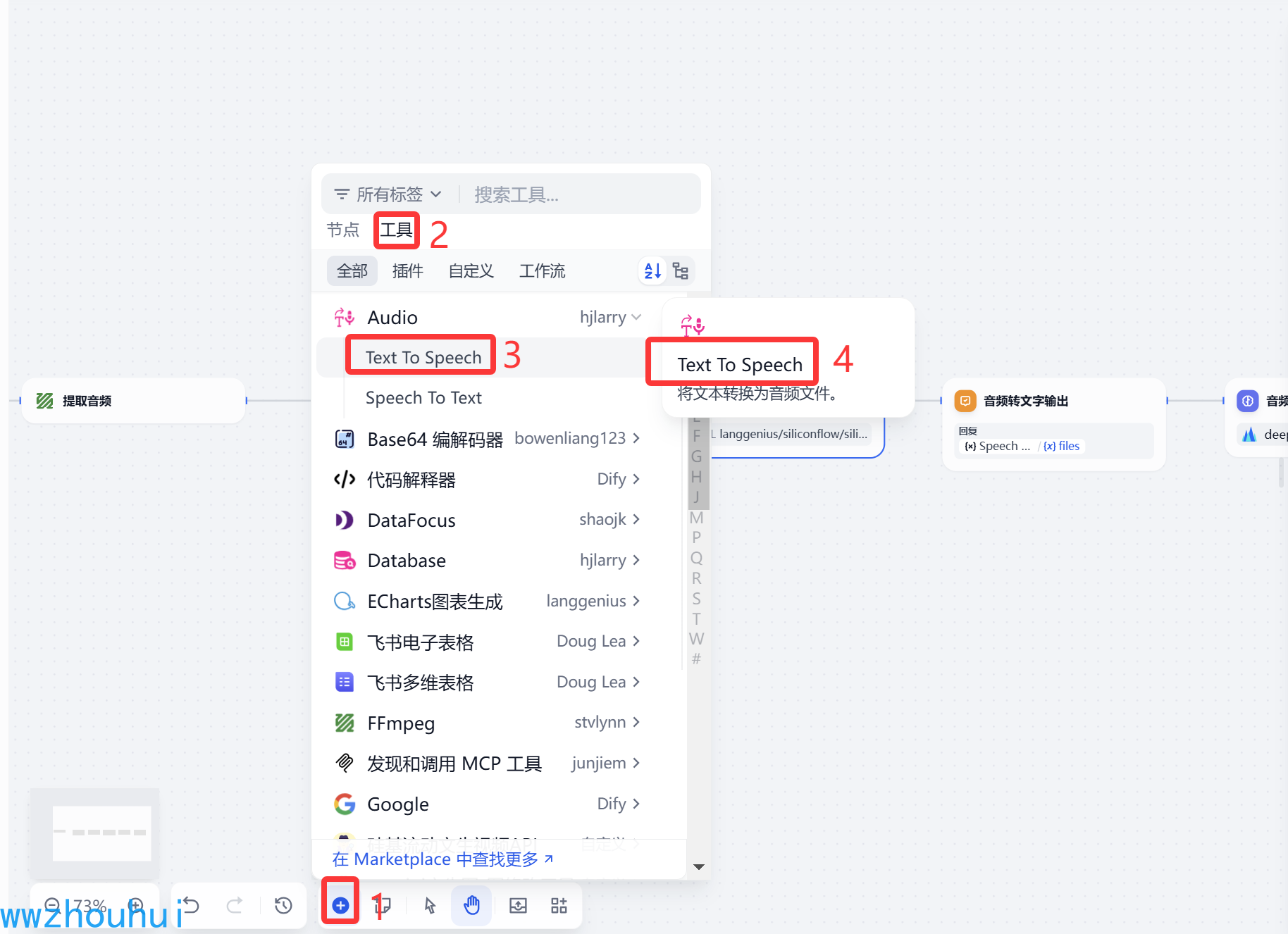Select the 自定义 filter tab

471,270
